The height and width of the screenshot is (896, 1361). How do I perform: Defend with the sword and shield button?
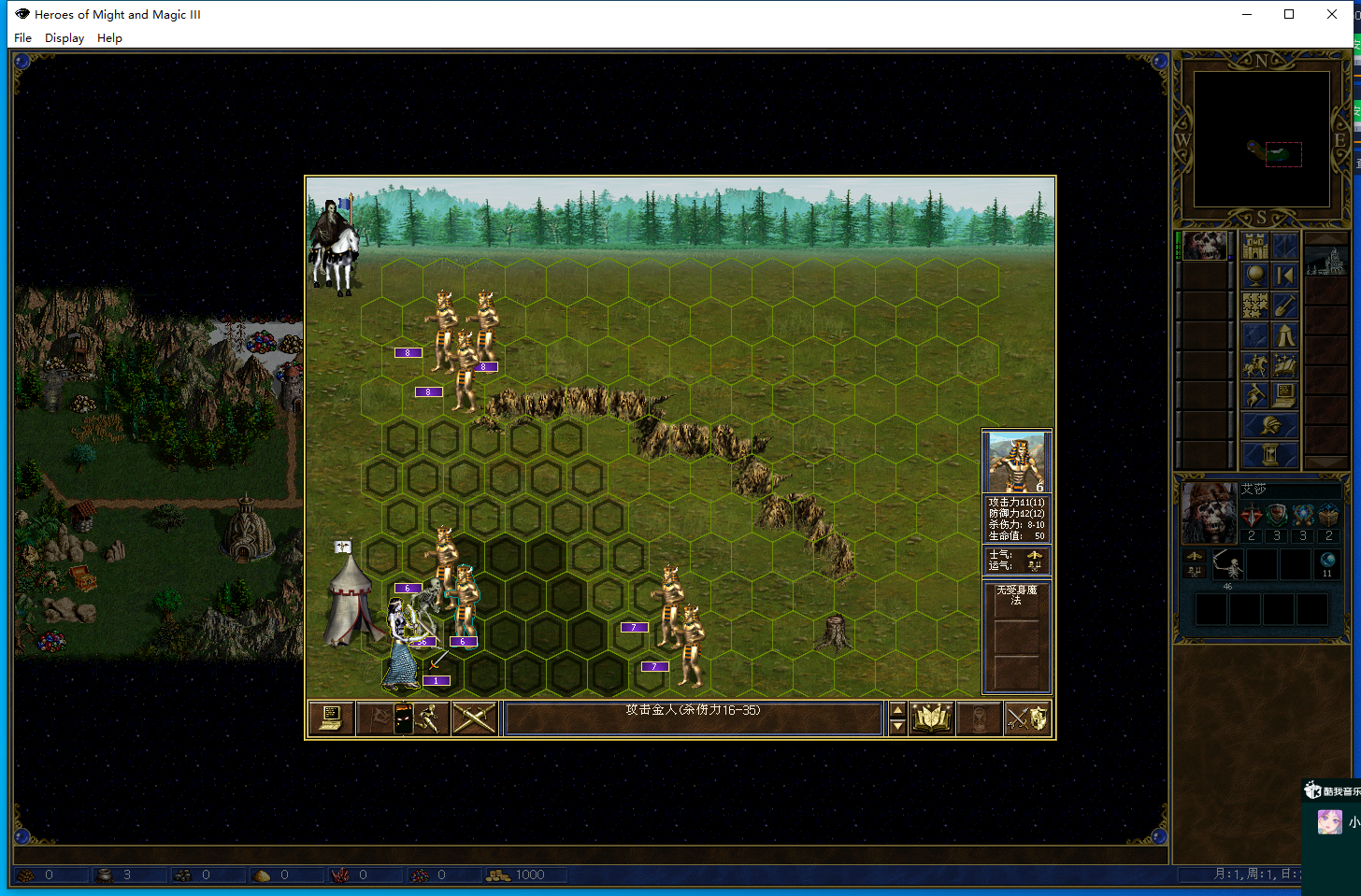coord(1027,718)
